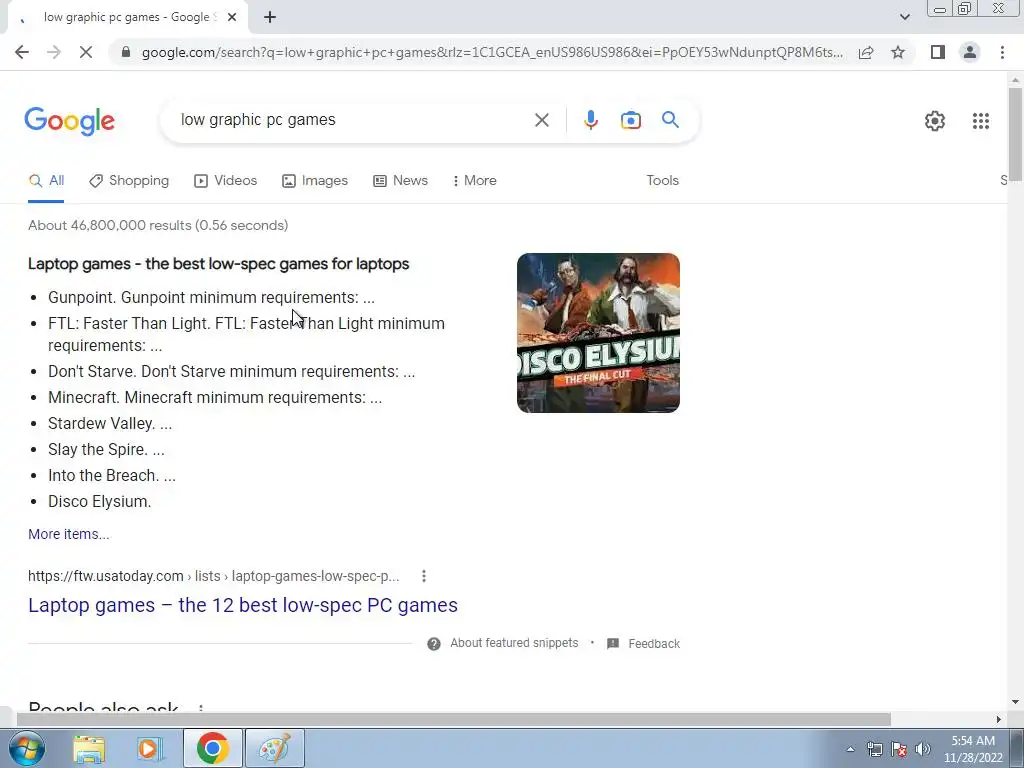1024x768 pixels.
Task: Open the volume speaker tray icon
Action: (x=923, y=749)
